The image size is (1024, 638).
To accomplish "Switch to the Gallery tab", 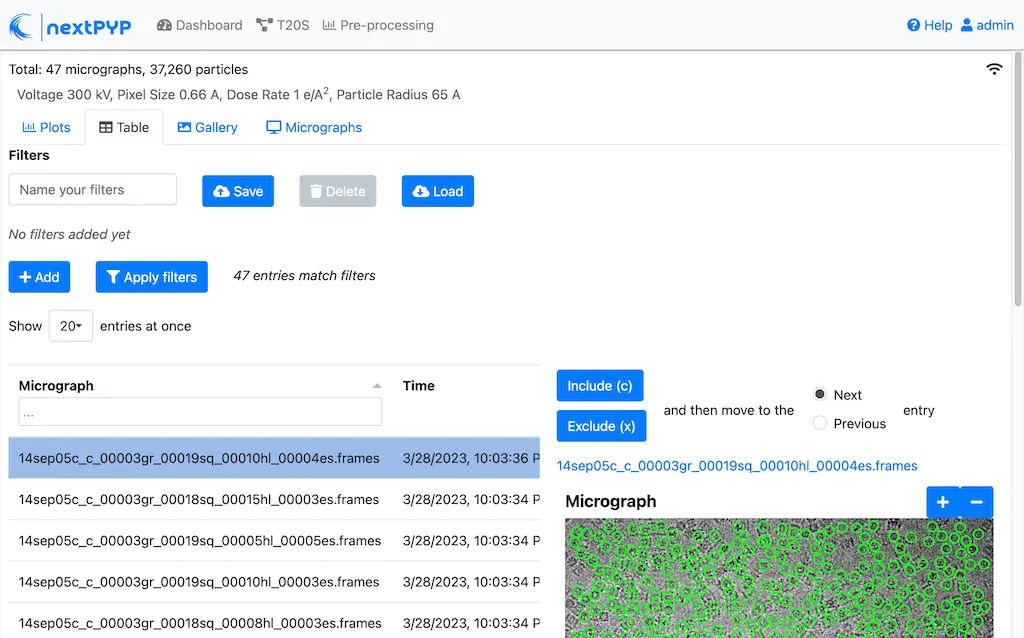I will pyautogui.click(x=207, y=127).
